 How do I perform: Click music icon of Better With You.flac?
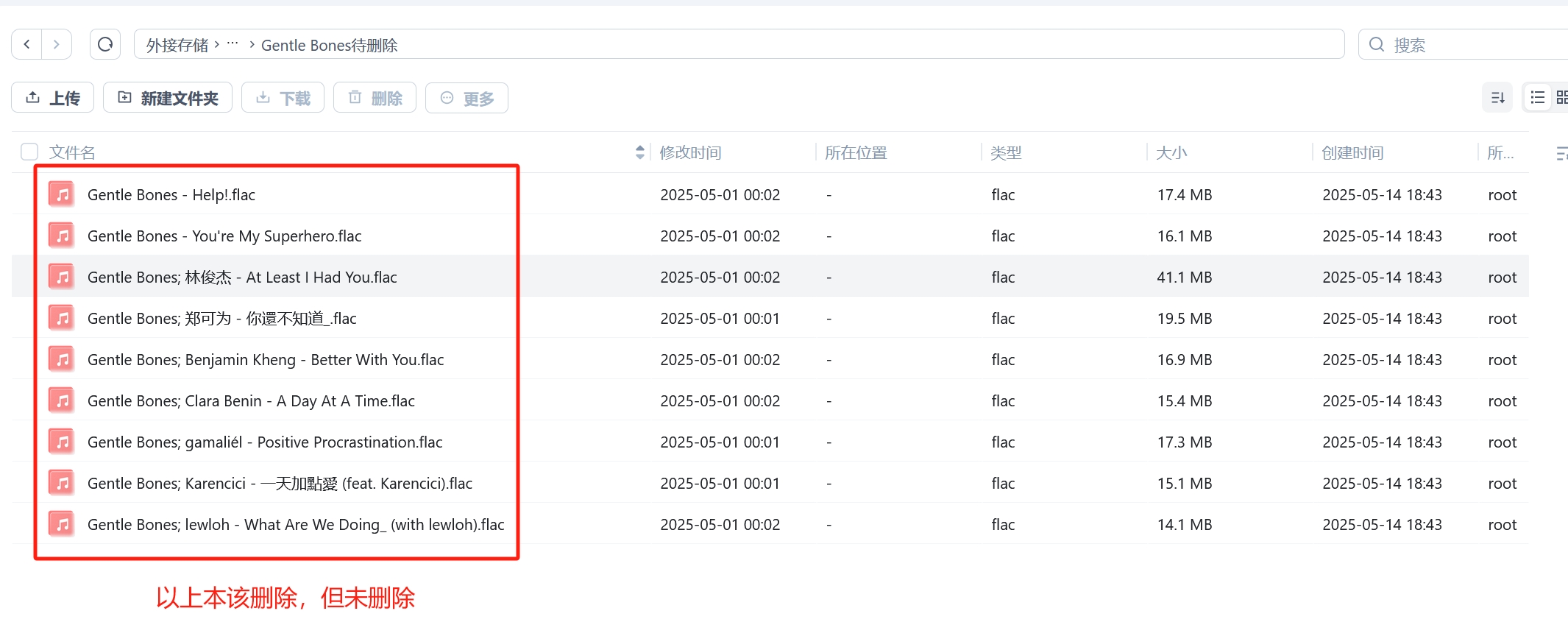[63, 359]
